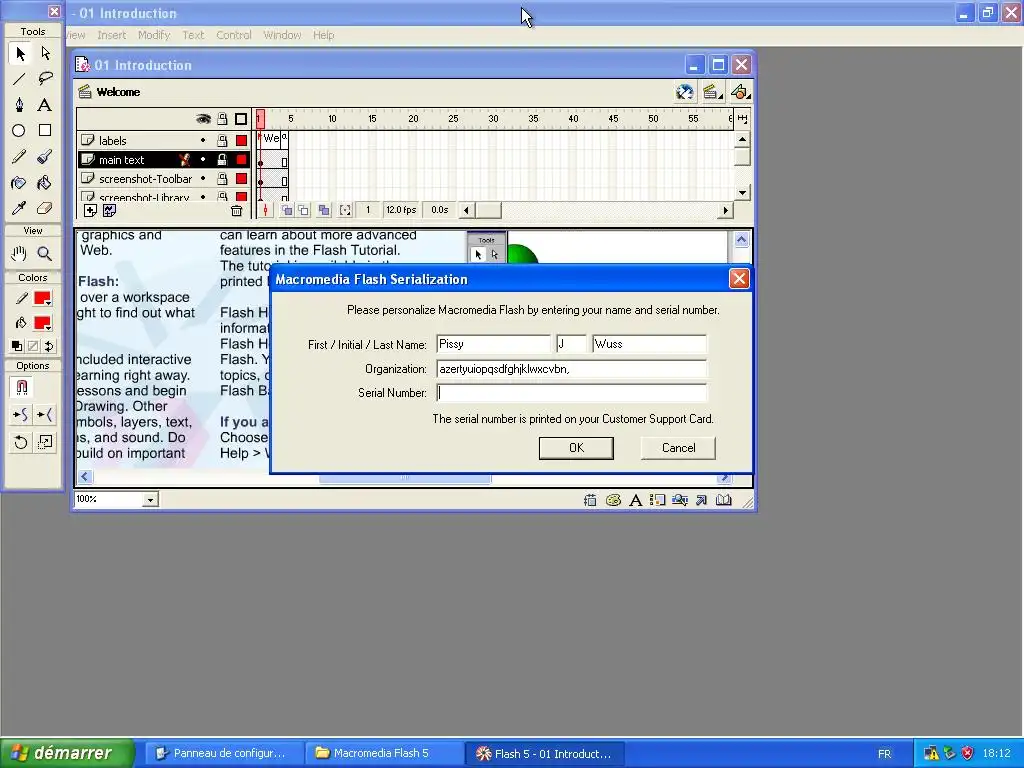Screen dimensions: 1024x768
Task: Open the Text menu
Action: [x=193, y=35]
